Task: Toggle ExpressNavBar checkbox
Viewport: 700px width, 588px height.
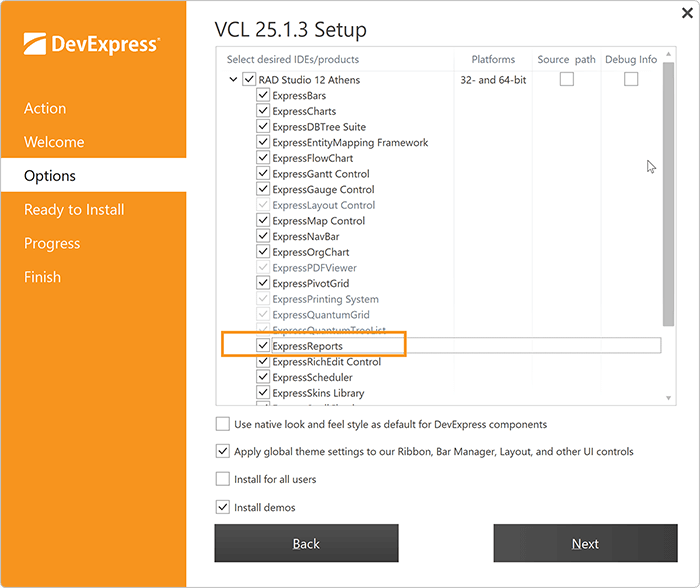Action: pyautogui.click(x=263, y=236)
